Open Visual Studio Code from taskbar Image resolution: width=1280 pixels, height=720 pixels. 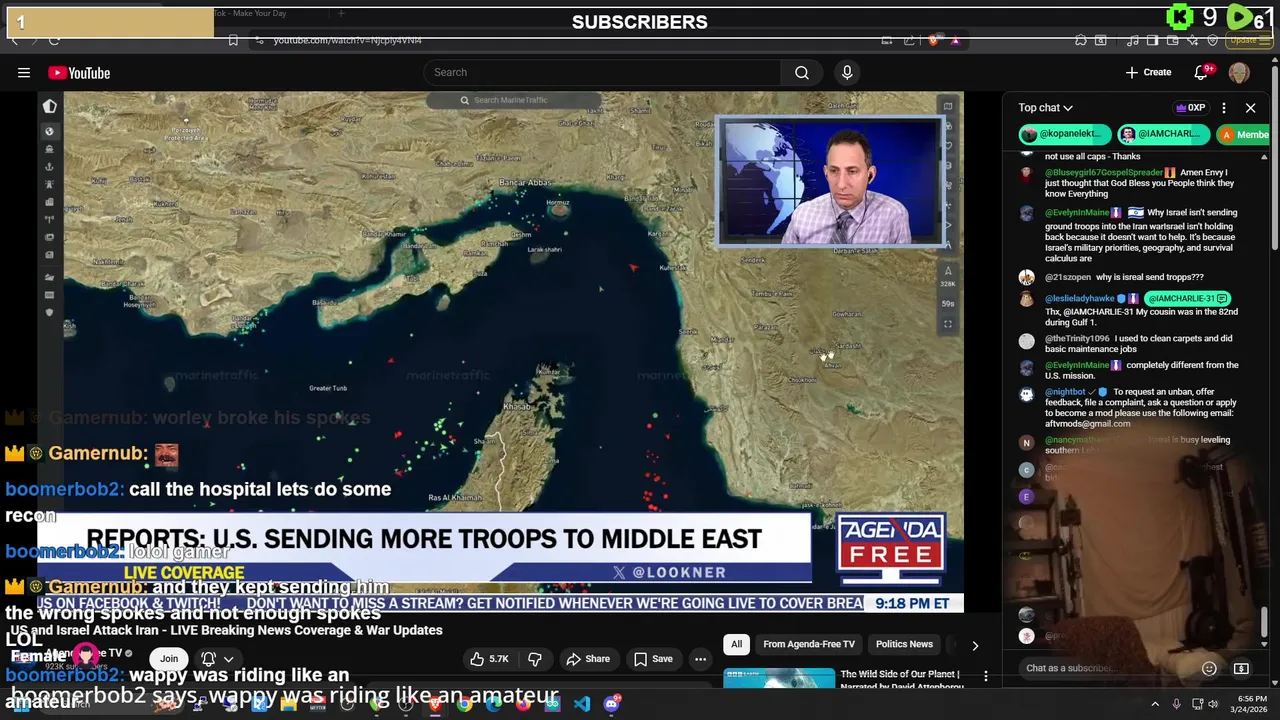point(582,704)
